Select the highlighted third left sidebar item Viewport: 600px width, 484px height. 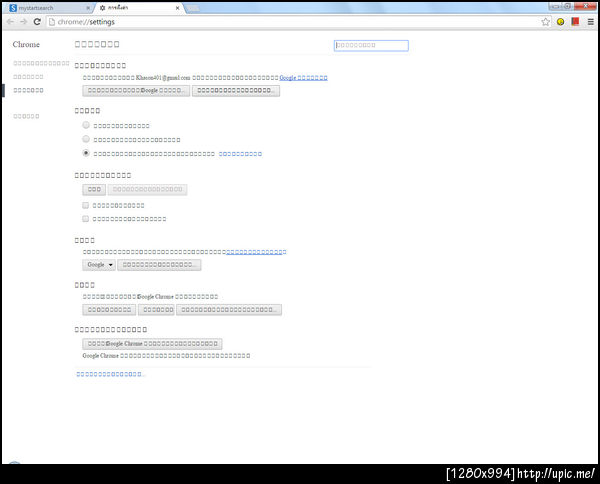28,90
